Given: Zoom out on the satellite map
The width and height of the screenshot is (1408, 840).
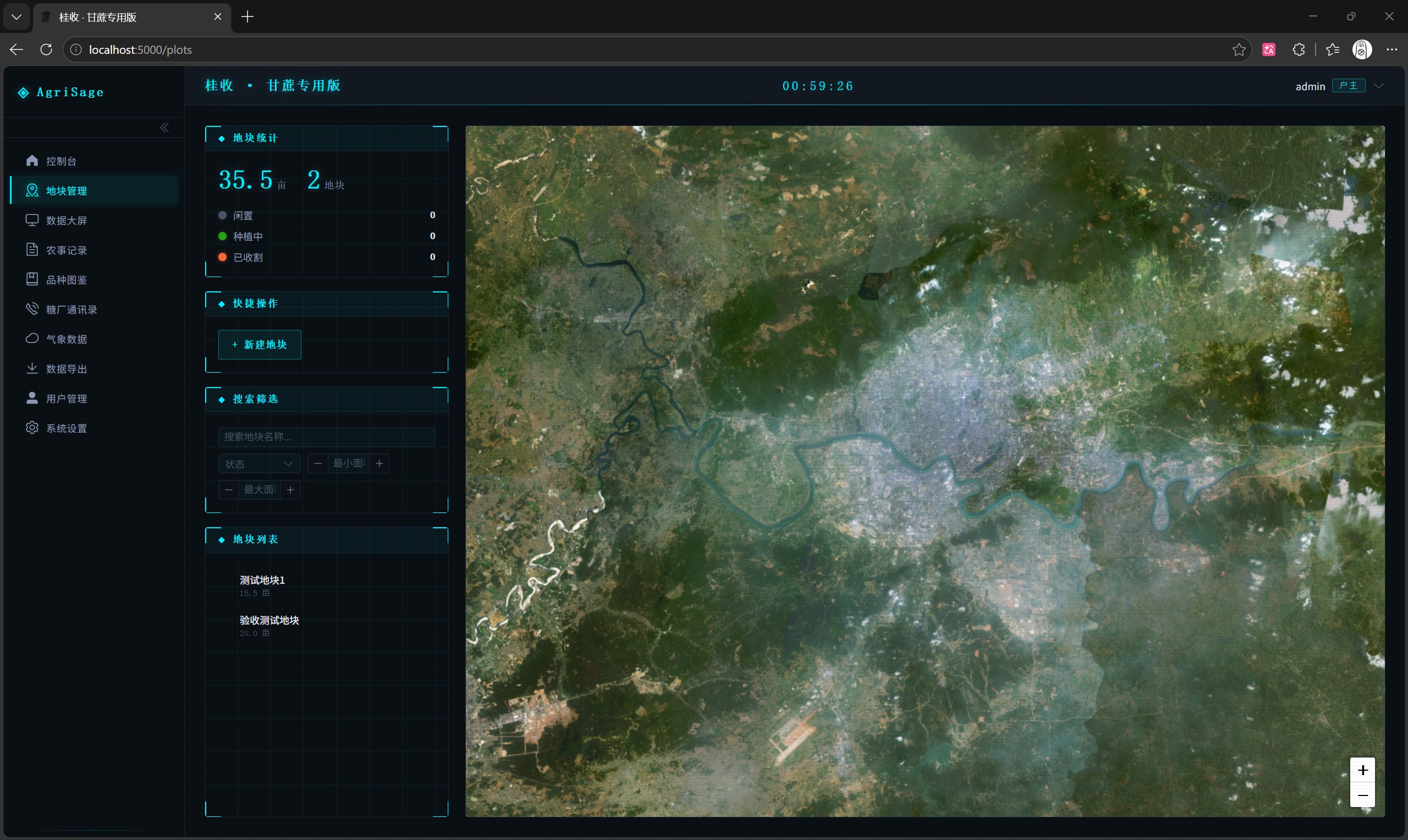Looking at the screenshot, I should pos(1362,795).
